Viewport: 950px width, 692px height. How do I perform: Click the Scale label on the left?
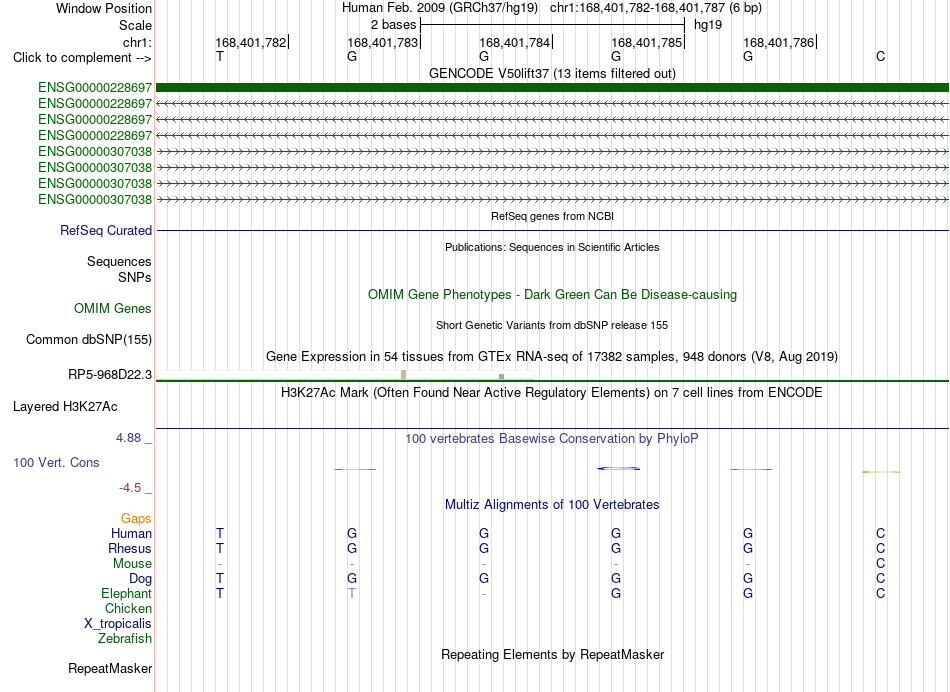click(135, 25)
